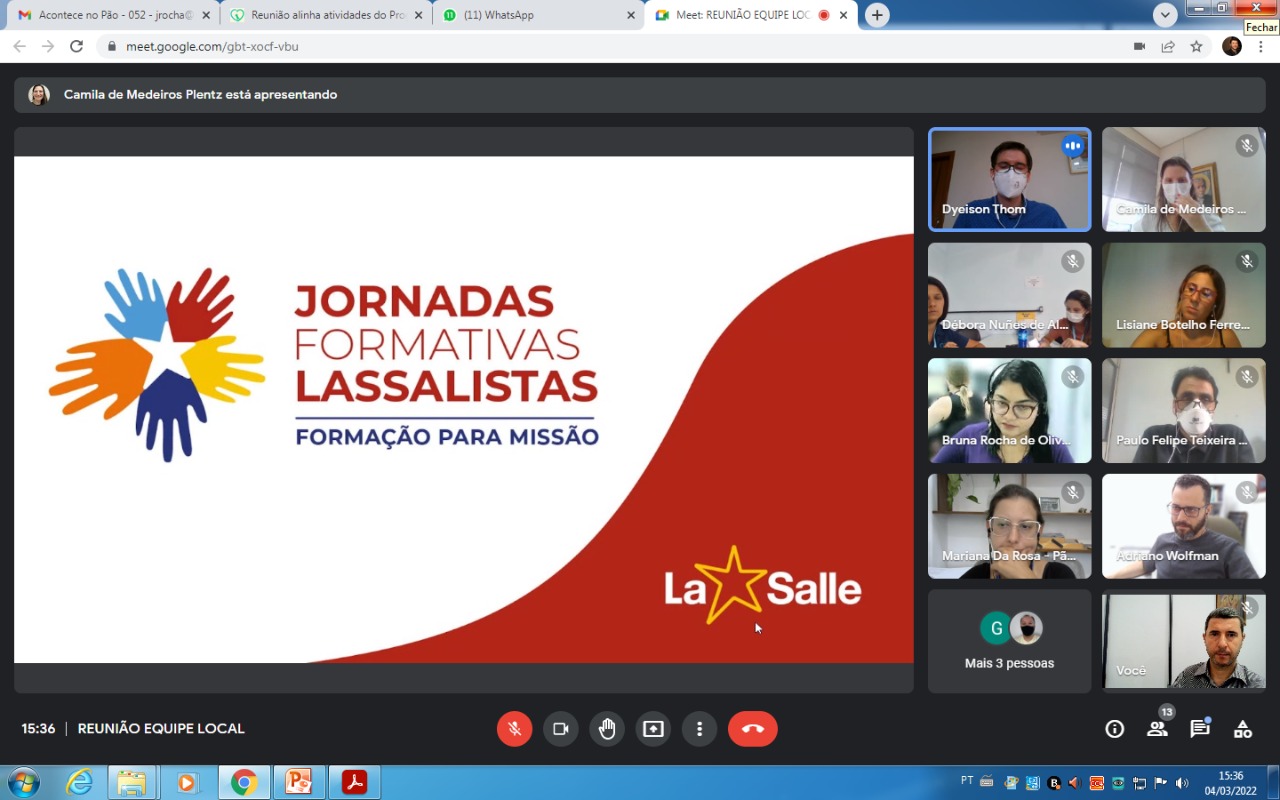Viewport: 1280px width, 800px height.
Task: Leave the call with red hang-up button
Action: click(x=753, y=729)
